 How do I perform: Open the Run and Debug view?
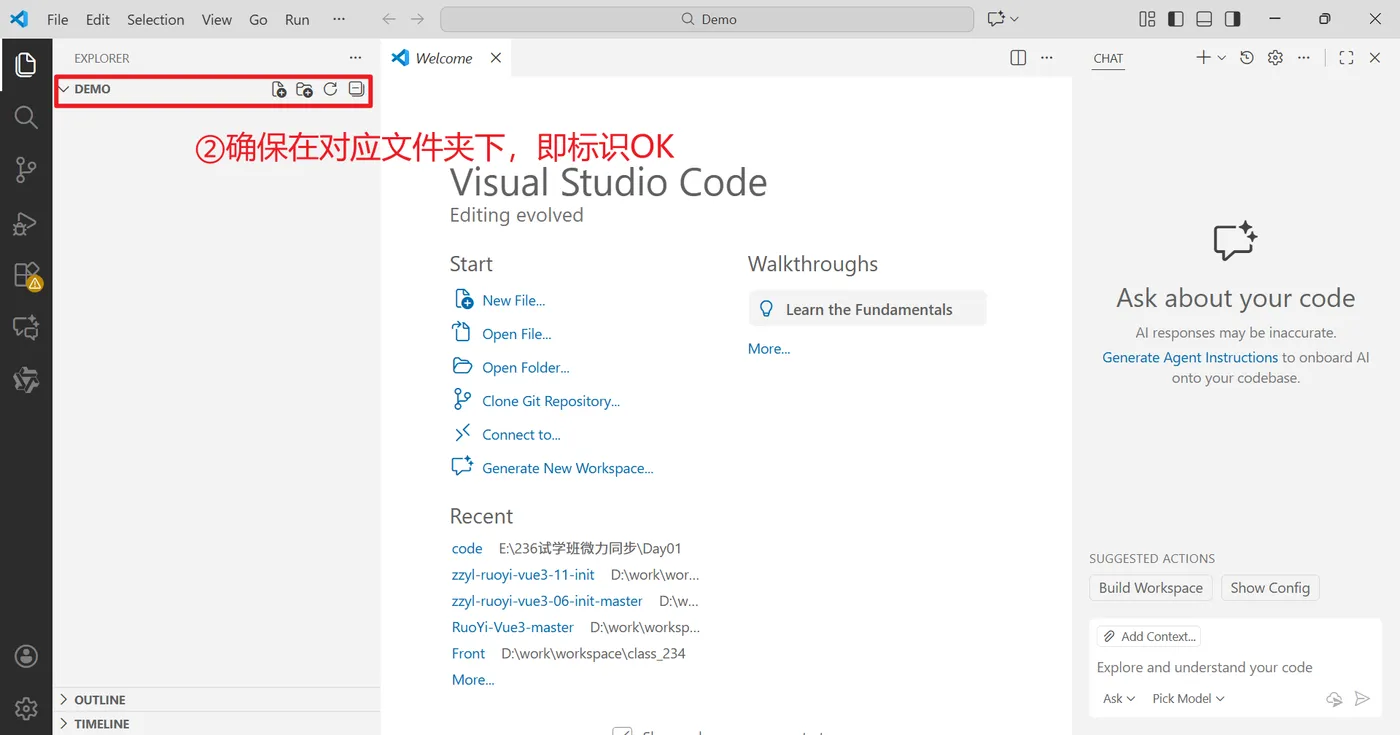pos(26,223)
